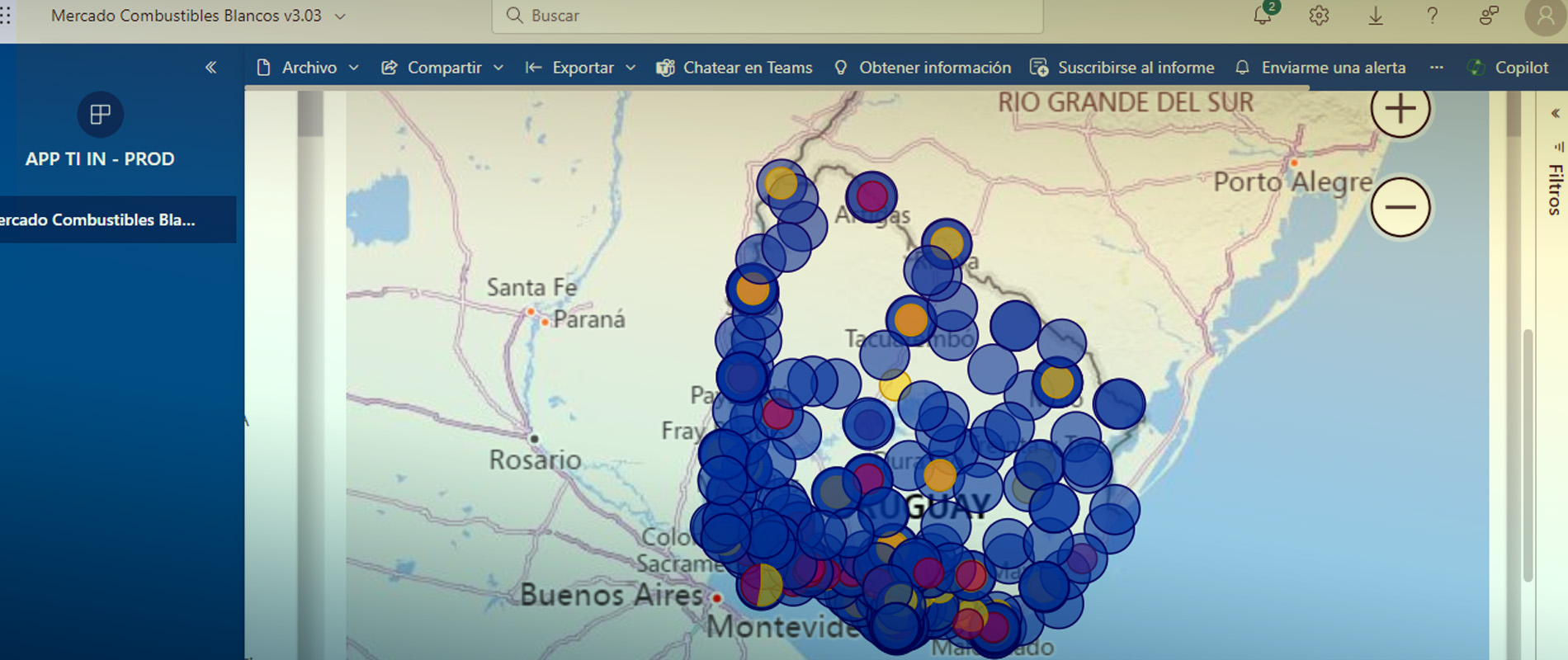
Task: Click the download arrow icon
Action: click(x=1376, y=16)
